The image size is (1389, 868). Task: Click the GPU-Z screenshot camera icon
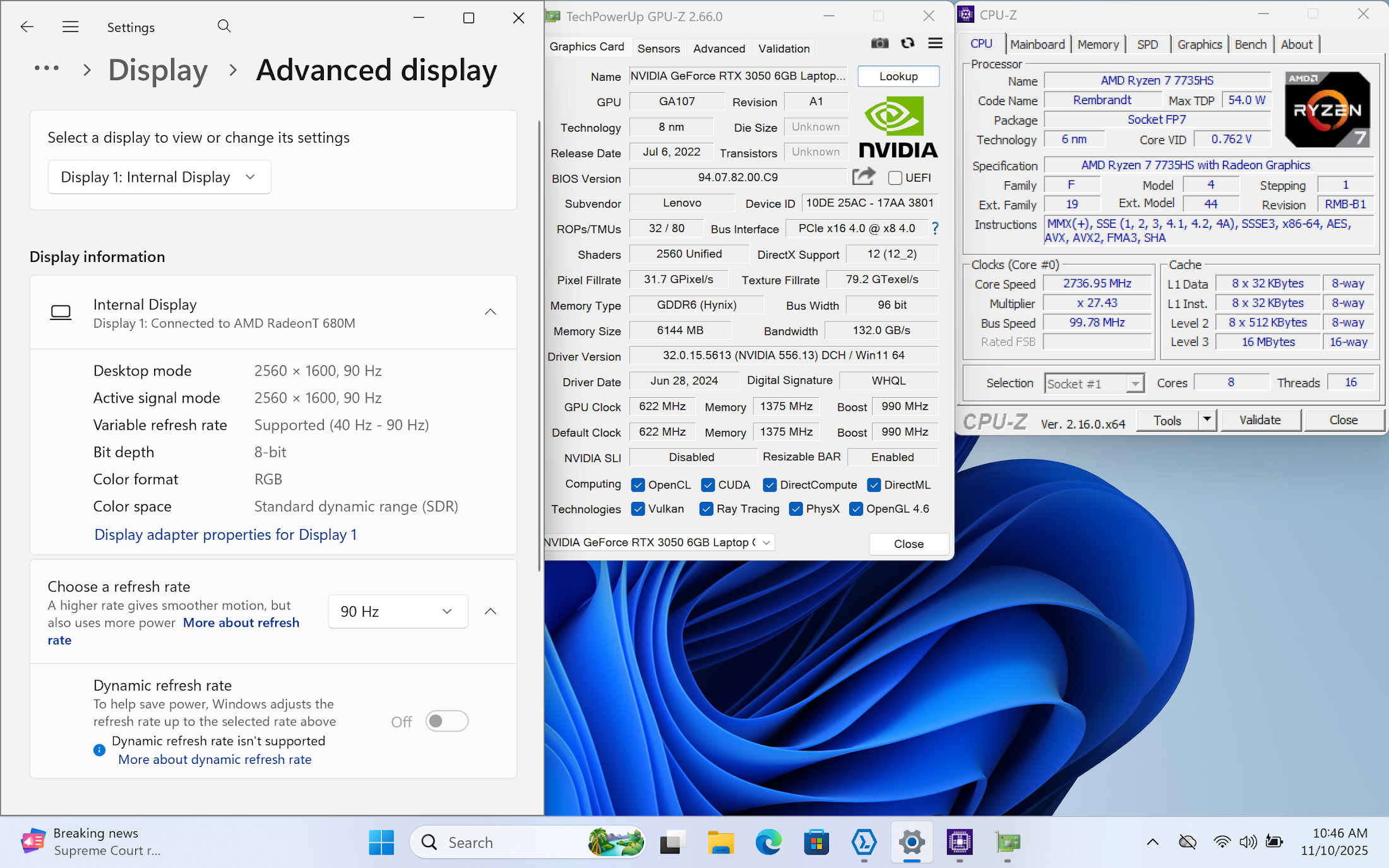(x=879, y=43)
